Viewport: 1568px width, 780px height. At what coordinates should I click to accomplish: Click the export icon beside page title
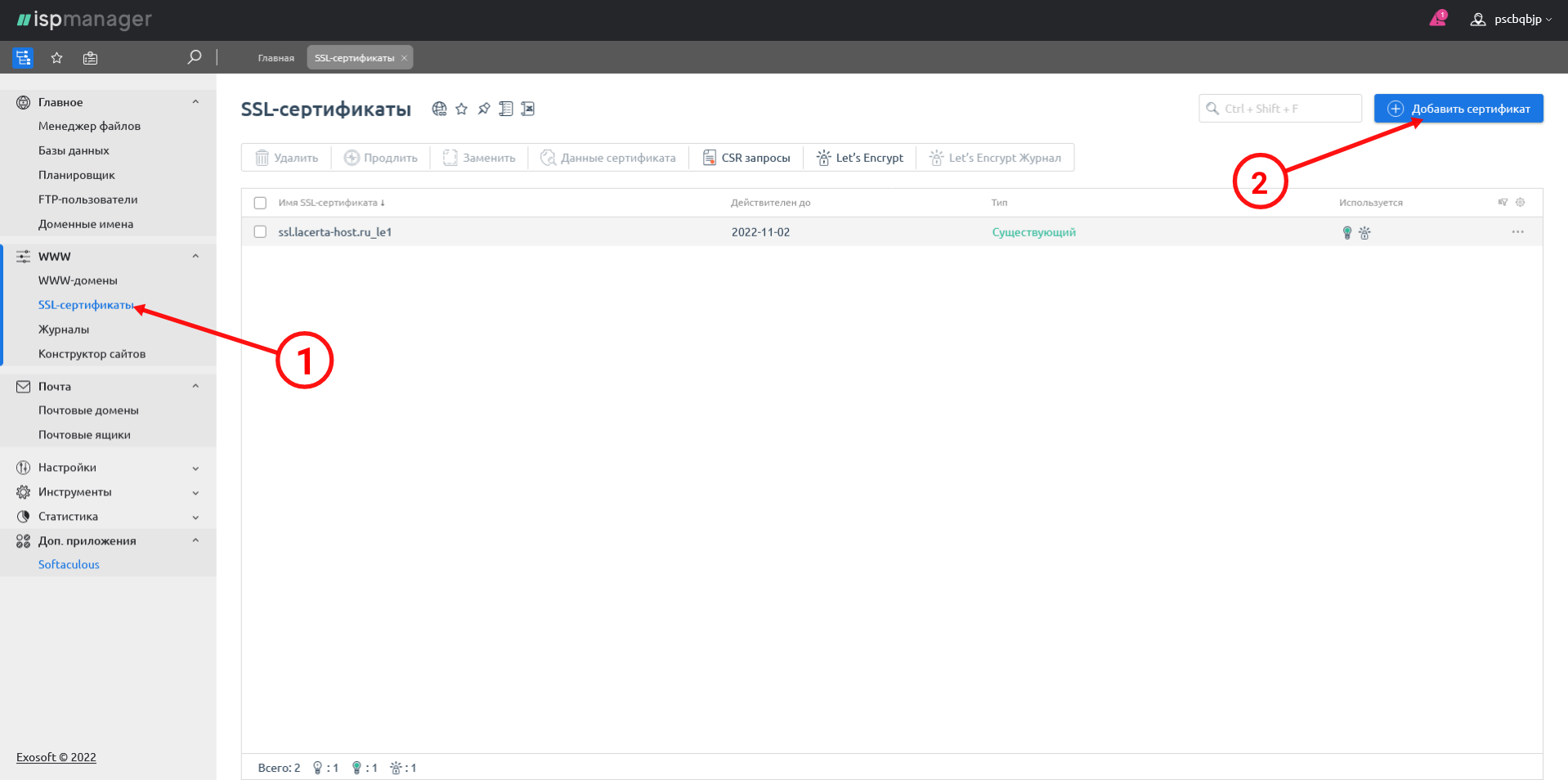click(x=528, y=109)
